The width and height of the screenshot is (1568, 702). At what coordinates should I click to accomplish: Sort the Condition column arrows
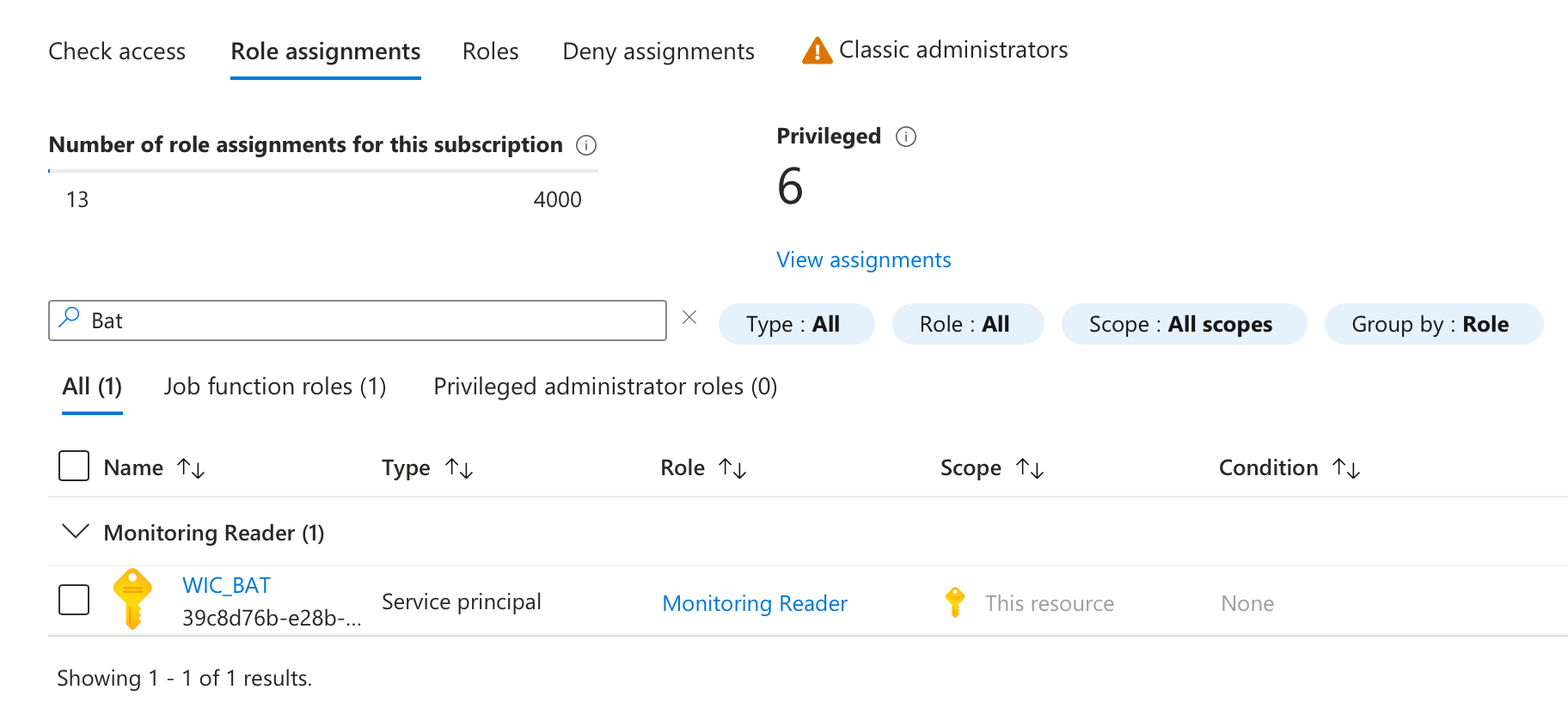coord(1346,468)
